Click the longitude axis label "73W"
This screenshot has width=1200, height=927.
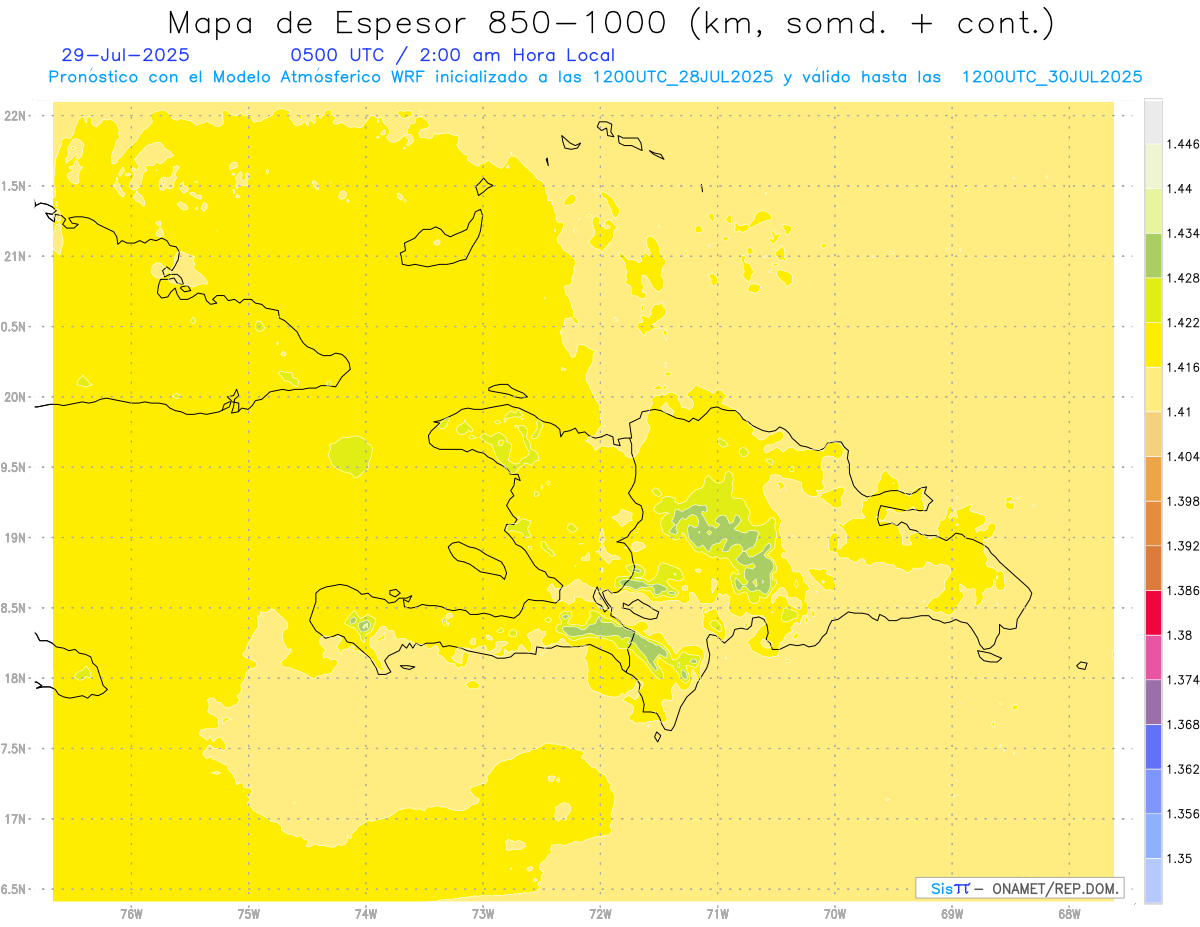pos(483,913)
